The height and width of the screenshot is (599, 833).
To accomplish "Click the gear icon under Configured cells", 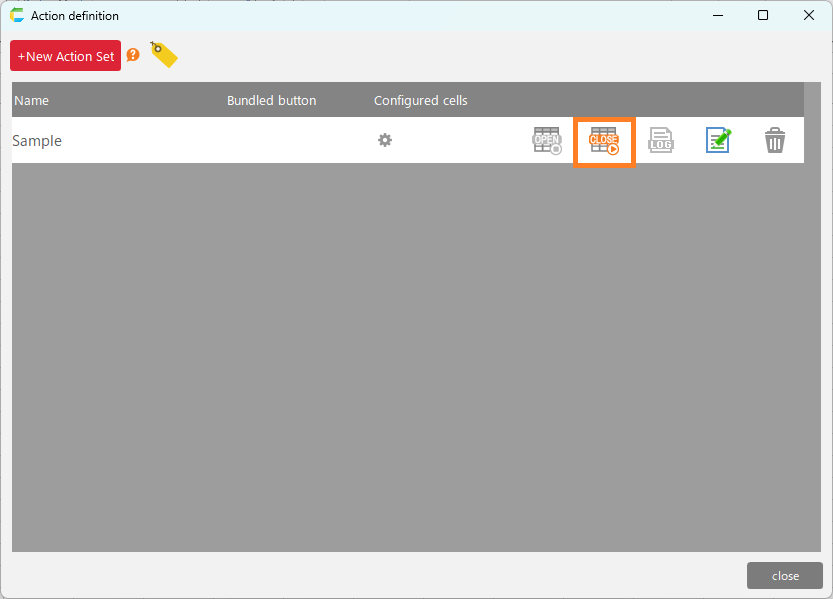I will click(x=384, y=140).
